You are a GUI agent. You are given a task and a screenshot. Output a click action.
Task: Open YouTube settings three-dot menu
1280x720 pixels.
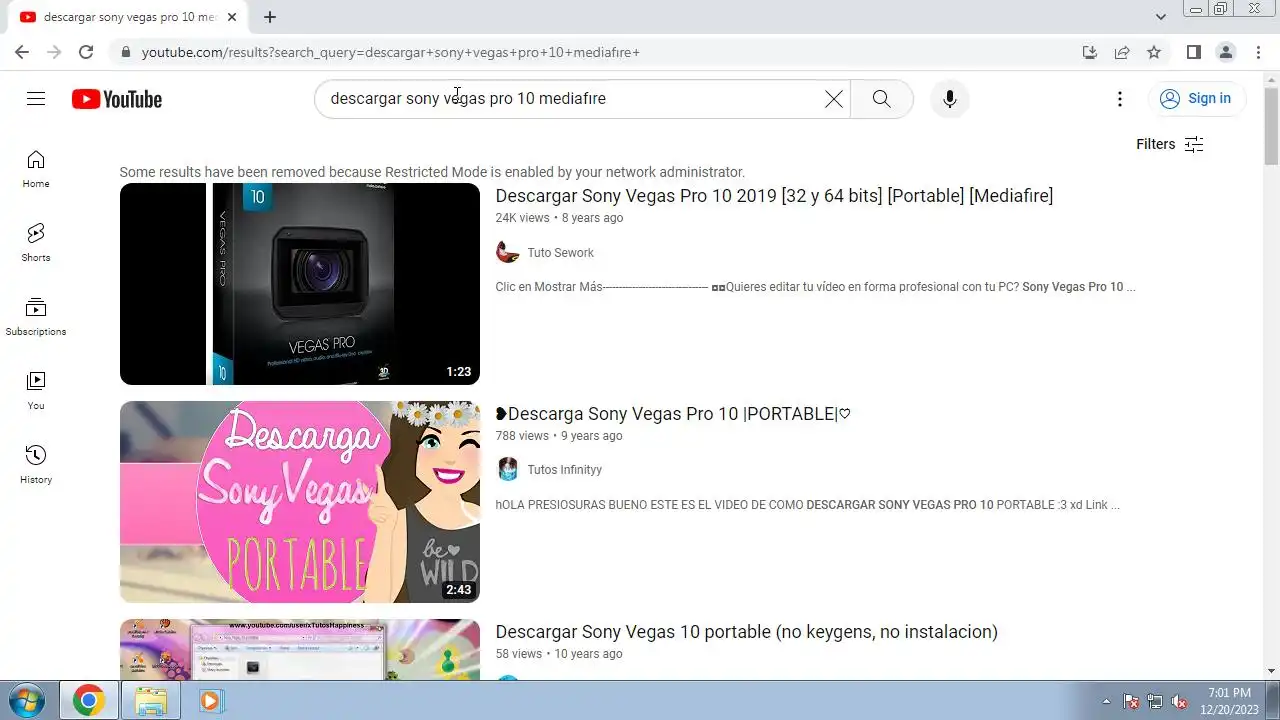(1120, 98)
